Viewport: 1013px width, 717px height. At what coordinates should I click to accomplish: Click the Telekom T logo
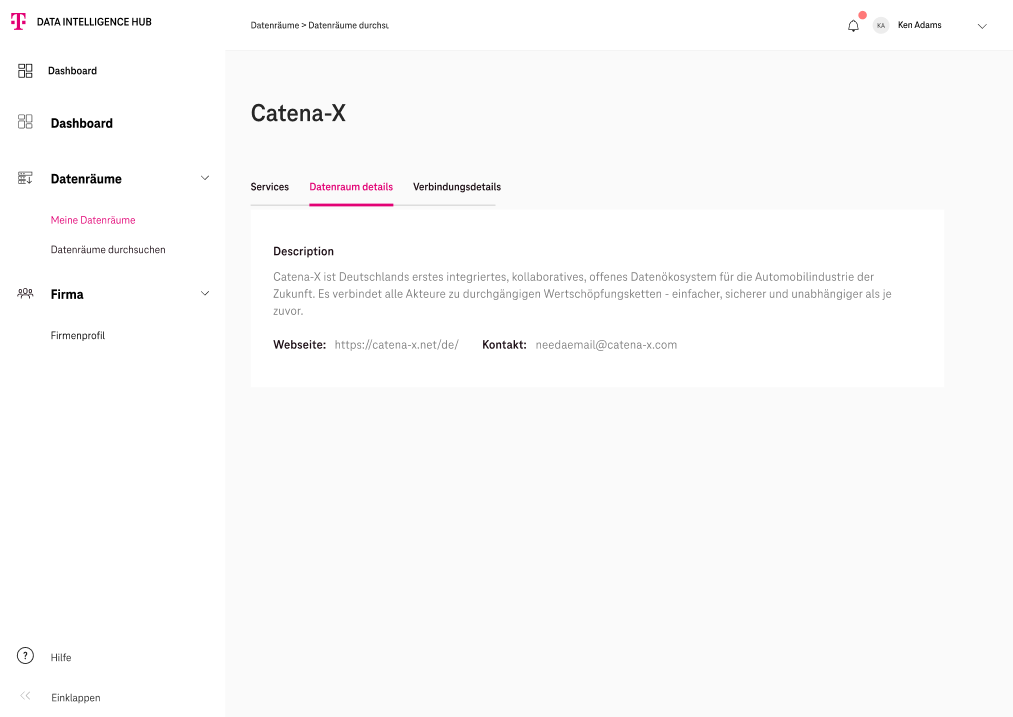(18, 21)
